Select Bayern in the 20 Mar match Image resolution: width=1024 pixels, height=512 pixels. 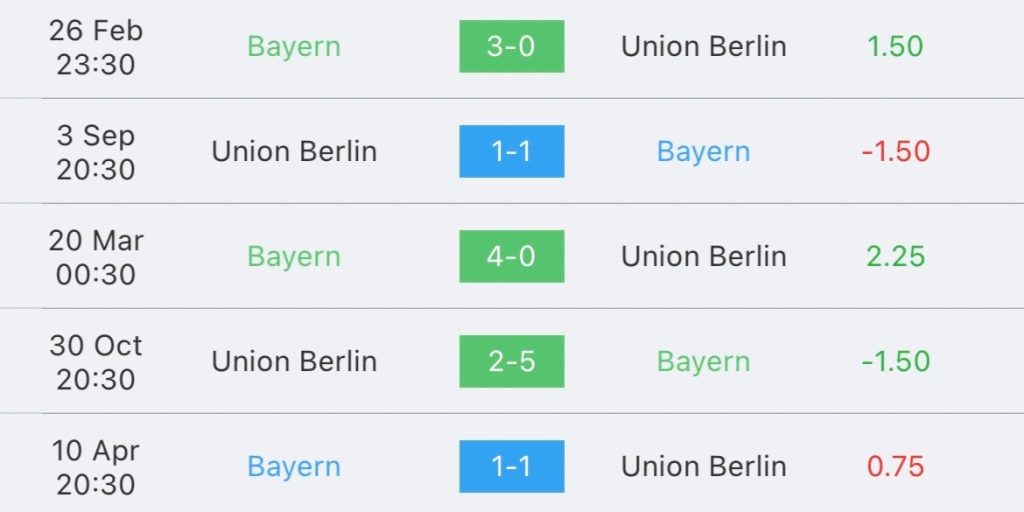pyautogui.click(x=294, y=257)
